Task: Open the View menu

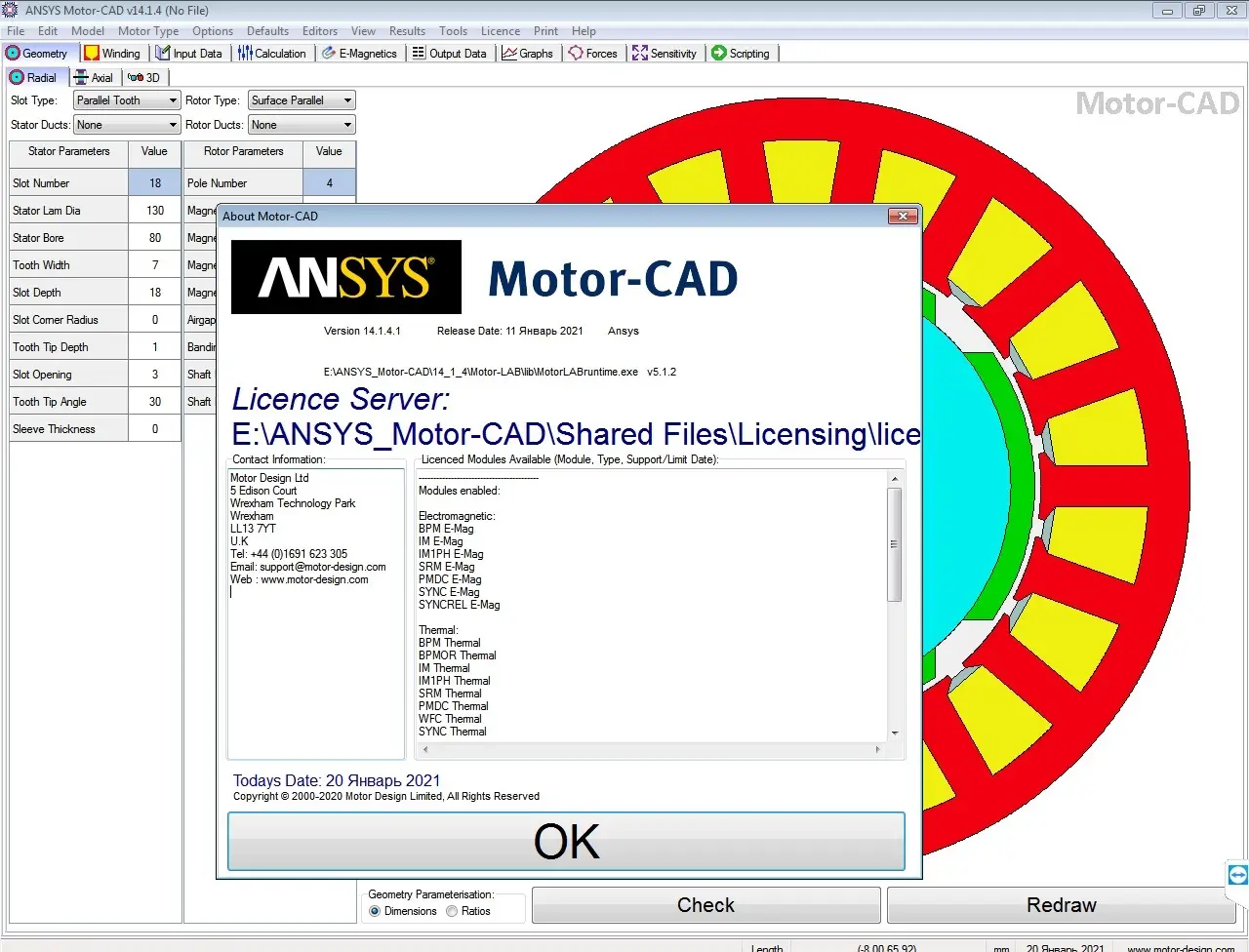Action: click(x=363, y=31)
